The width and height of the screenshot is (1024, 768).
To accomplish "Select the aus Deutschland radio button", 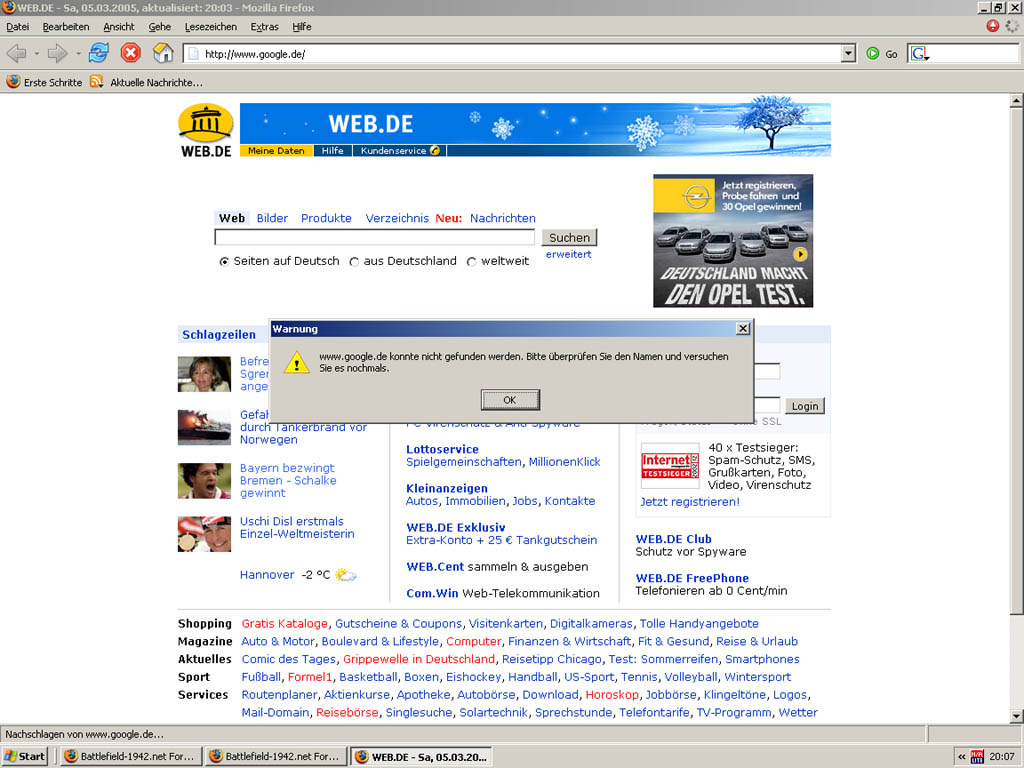I will pos(354,262).
